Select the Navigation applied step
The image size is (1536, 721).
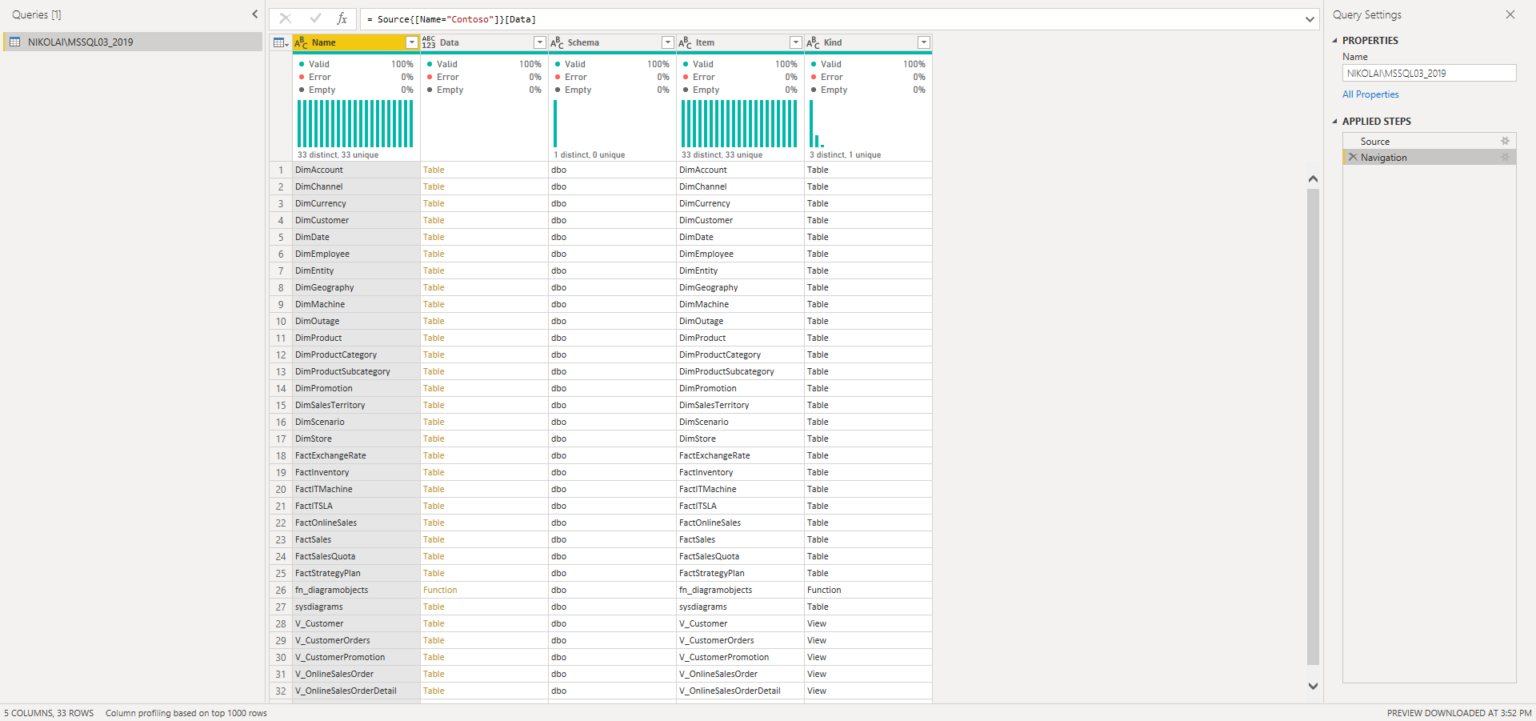[1429, 157]
